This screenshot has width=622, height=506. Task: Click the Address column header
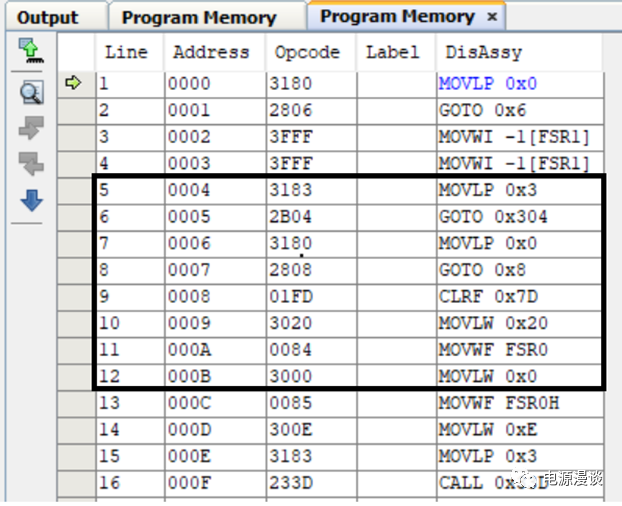coord(214,53)
